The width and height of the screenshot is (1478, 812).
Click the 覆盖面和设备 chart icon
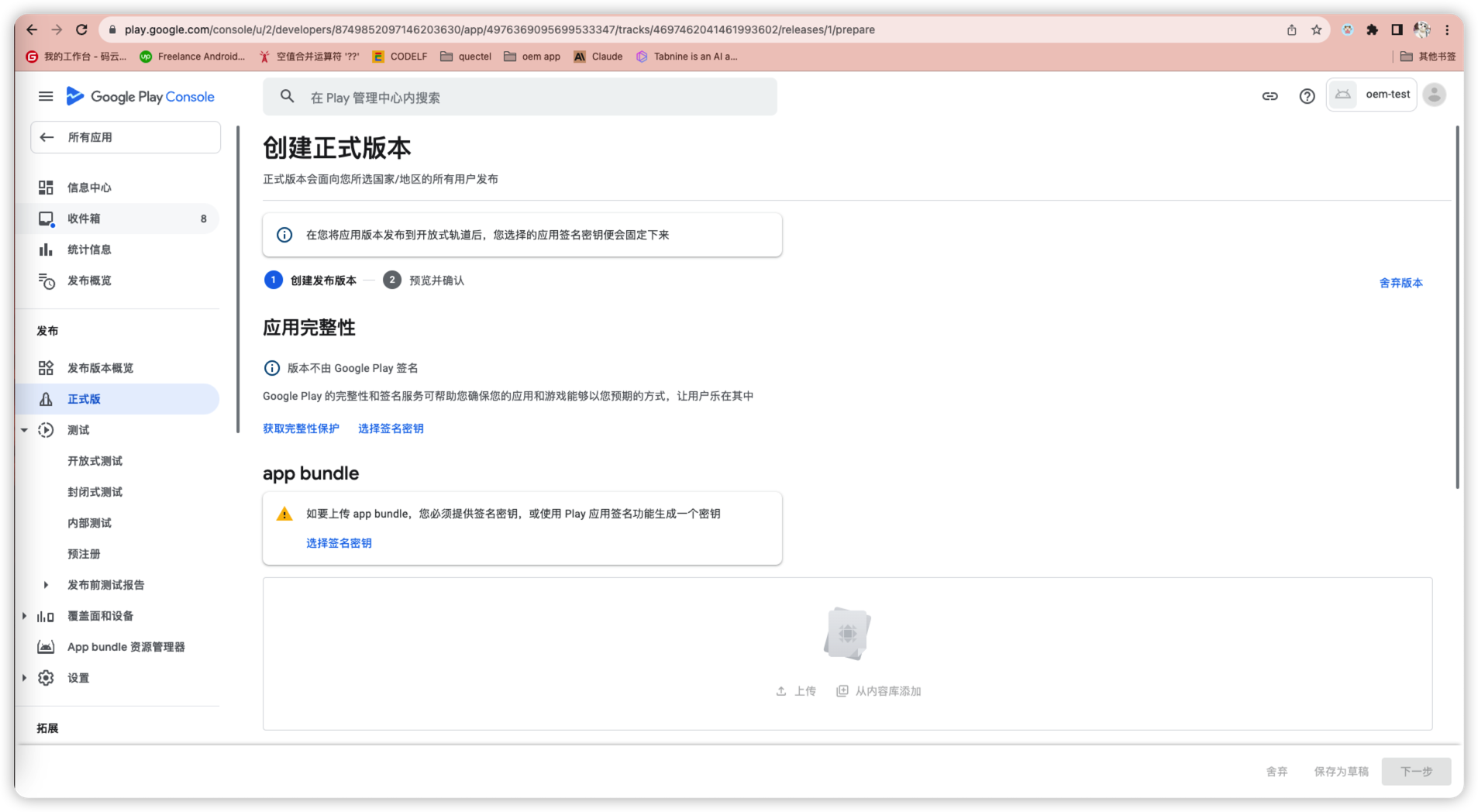(46, 616)
